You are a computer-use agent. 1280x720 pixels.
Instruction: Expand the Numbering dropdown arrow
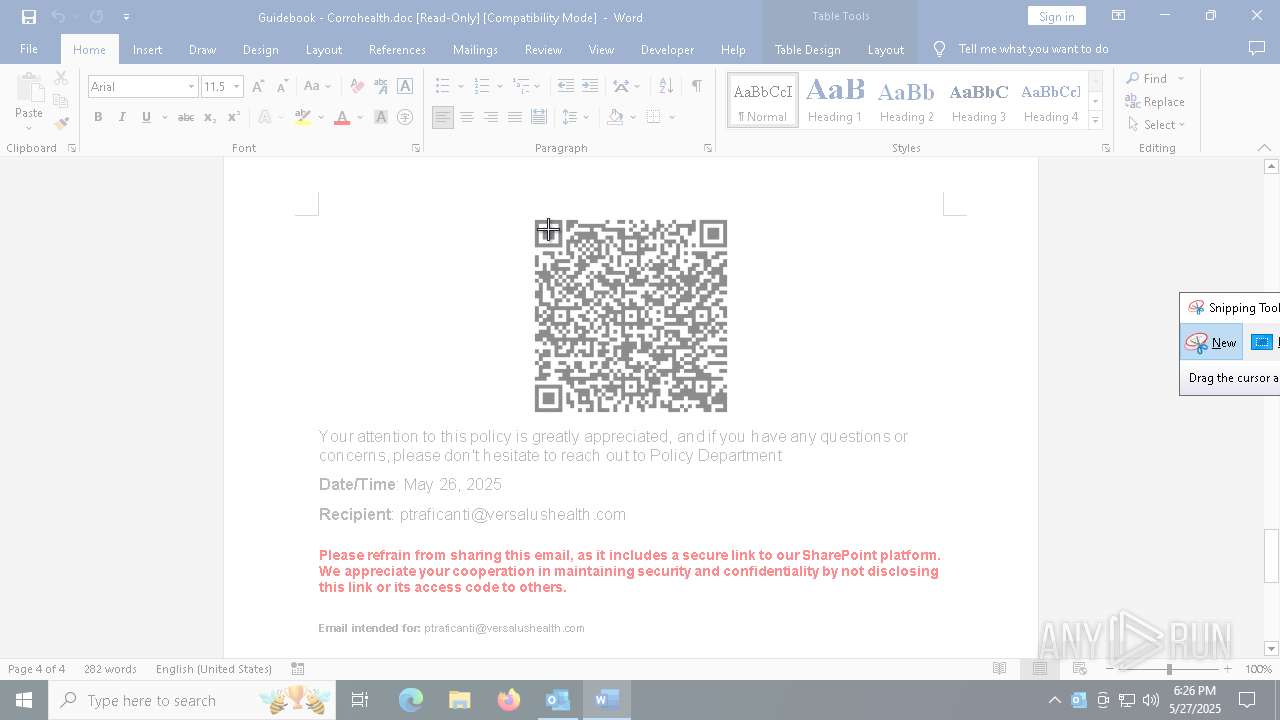point(501,86)
